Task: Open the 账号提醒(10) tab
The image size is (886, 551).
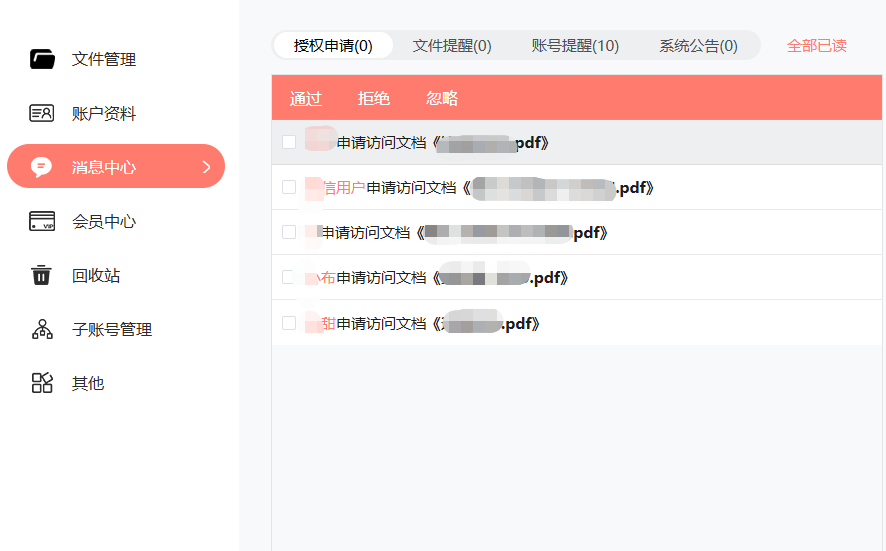Action: click(x=575, y=45)
